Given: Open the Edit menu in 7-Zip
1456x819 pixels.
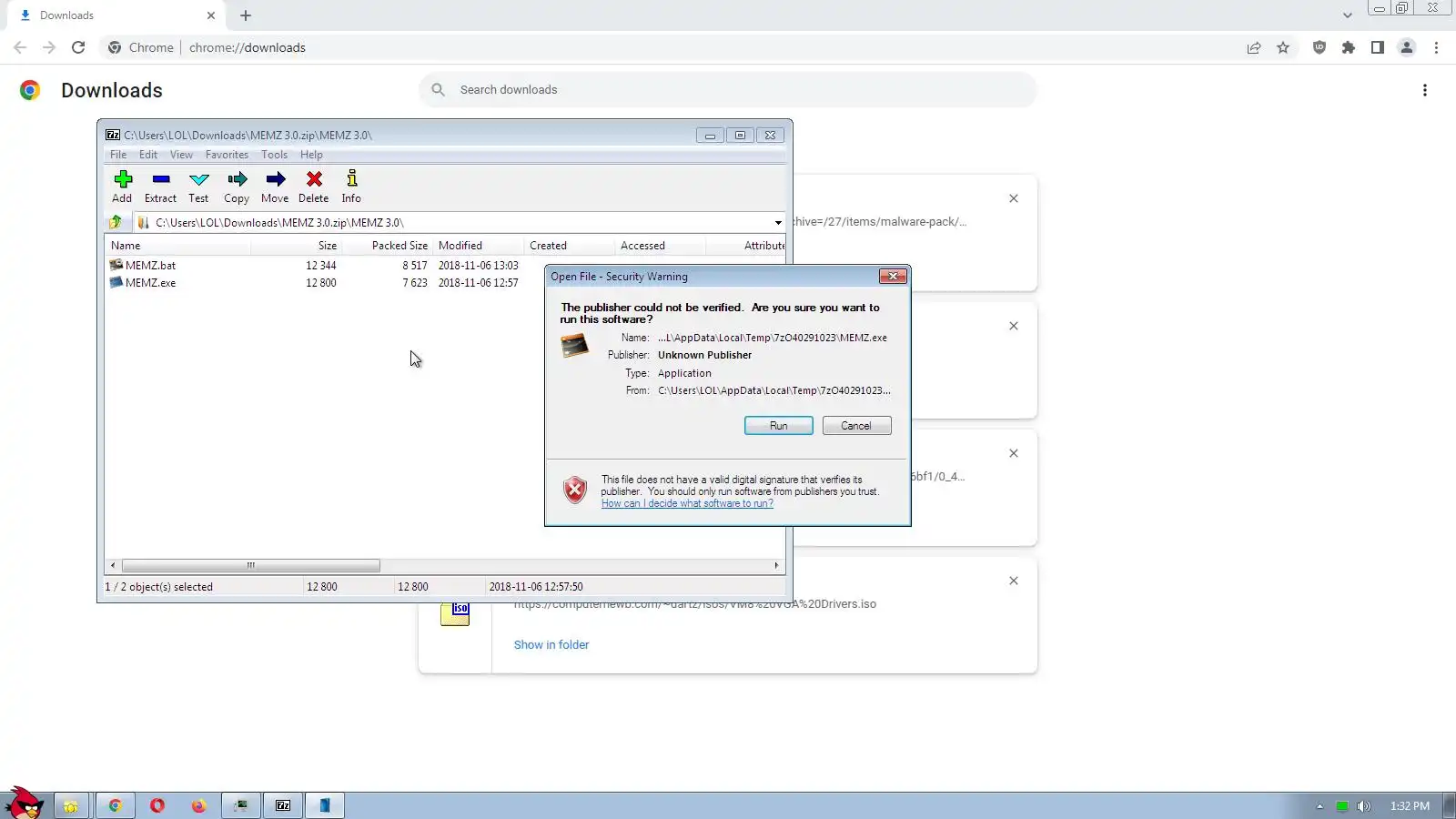Looking at the screenshot, I should click(x=148, y=155).
